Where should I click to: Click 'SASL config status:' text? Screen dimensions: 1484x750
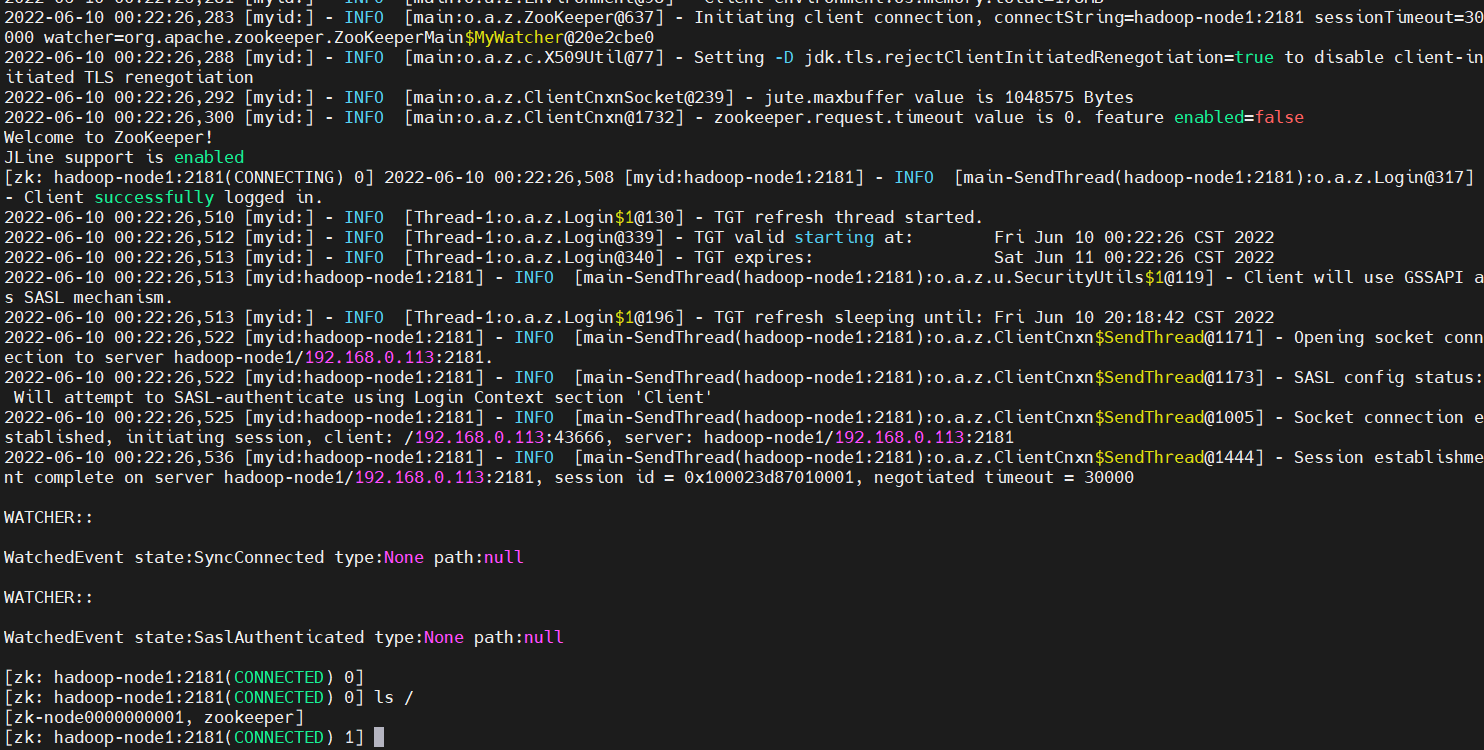(x=1387, y=377)
